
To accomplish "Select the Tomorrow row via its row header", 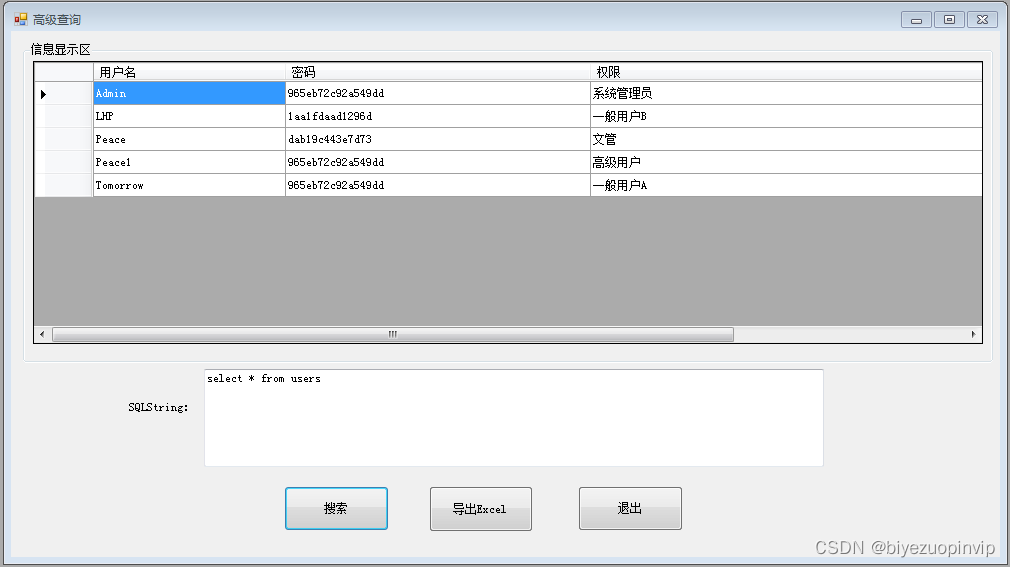I will tap(64, 185).
